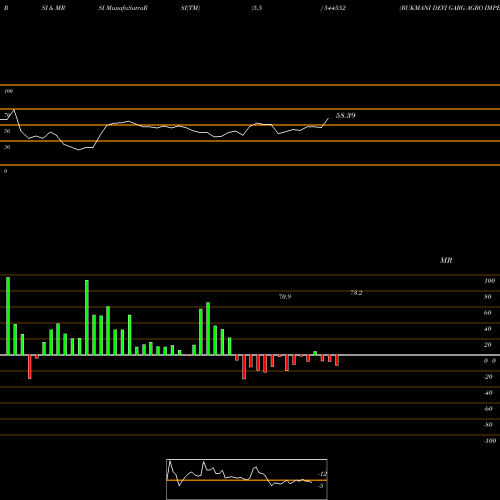Click the '-100' label on MR axis

click(x=490, y=441)
